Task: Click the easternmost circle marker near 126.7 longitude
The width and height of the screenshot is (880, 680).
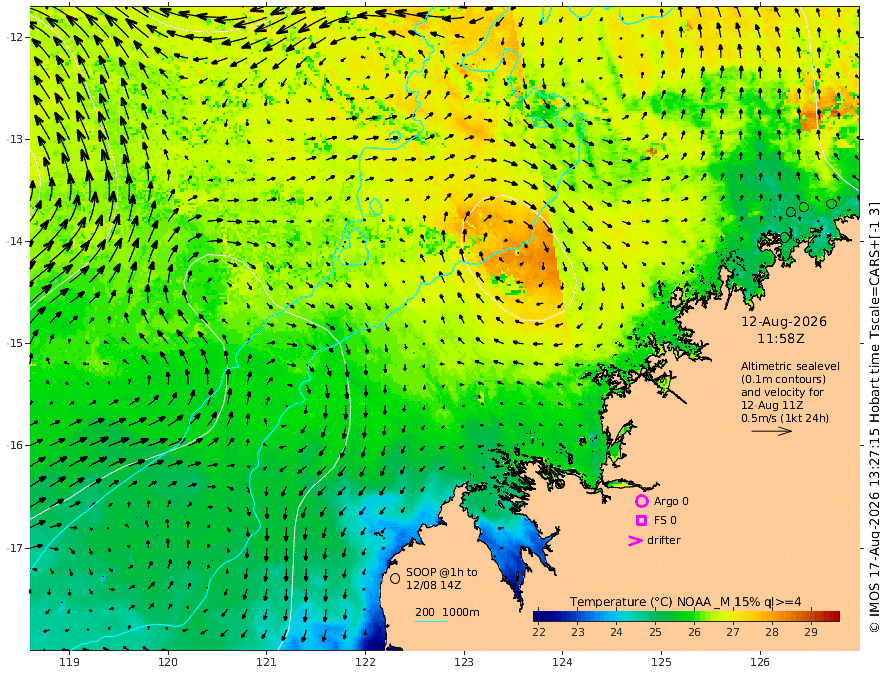Action: click(x=831, y=203)
